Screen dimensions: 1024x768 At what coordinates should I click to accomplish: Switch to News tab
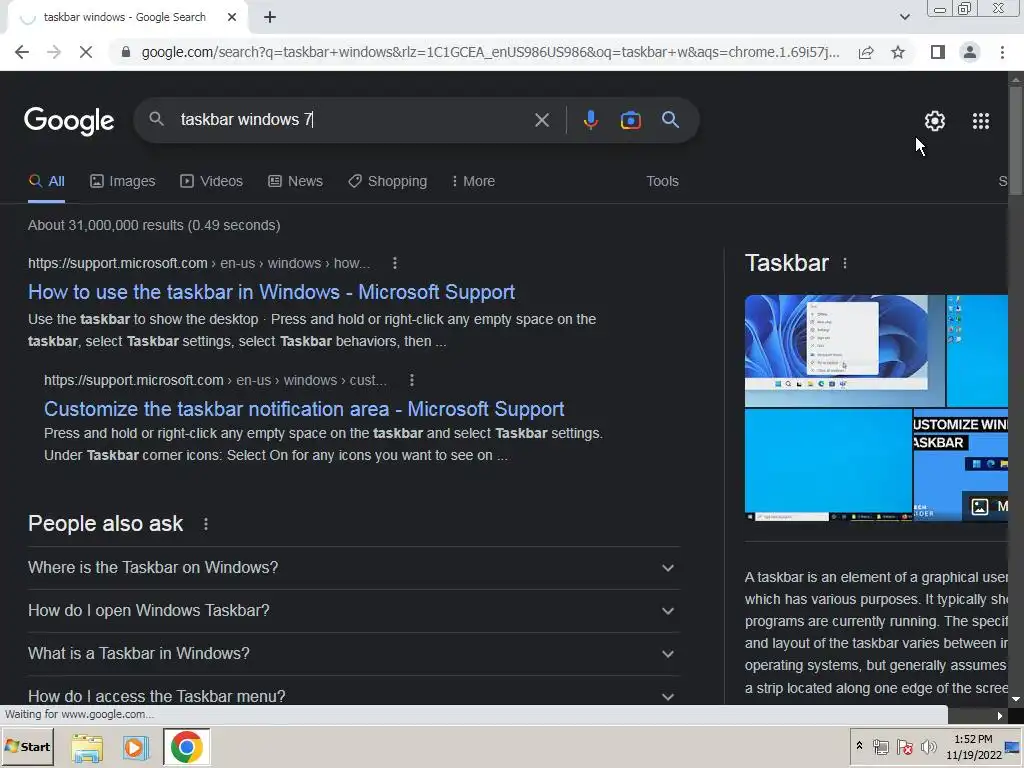295,182
